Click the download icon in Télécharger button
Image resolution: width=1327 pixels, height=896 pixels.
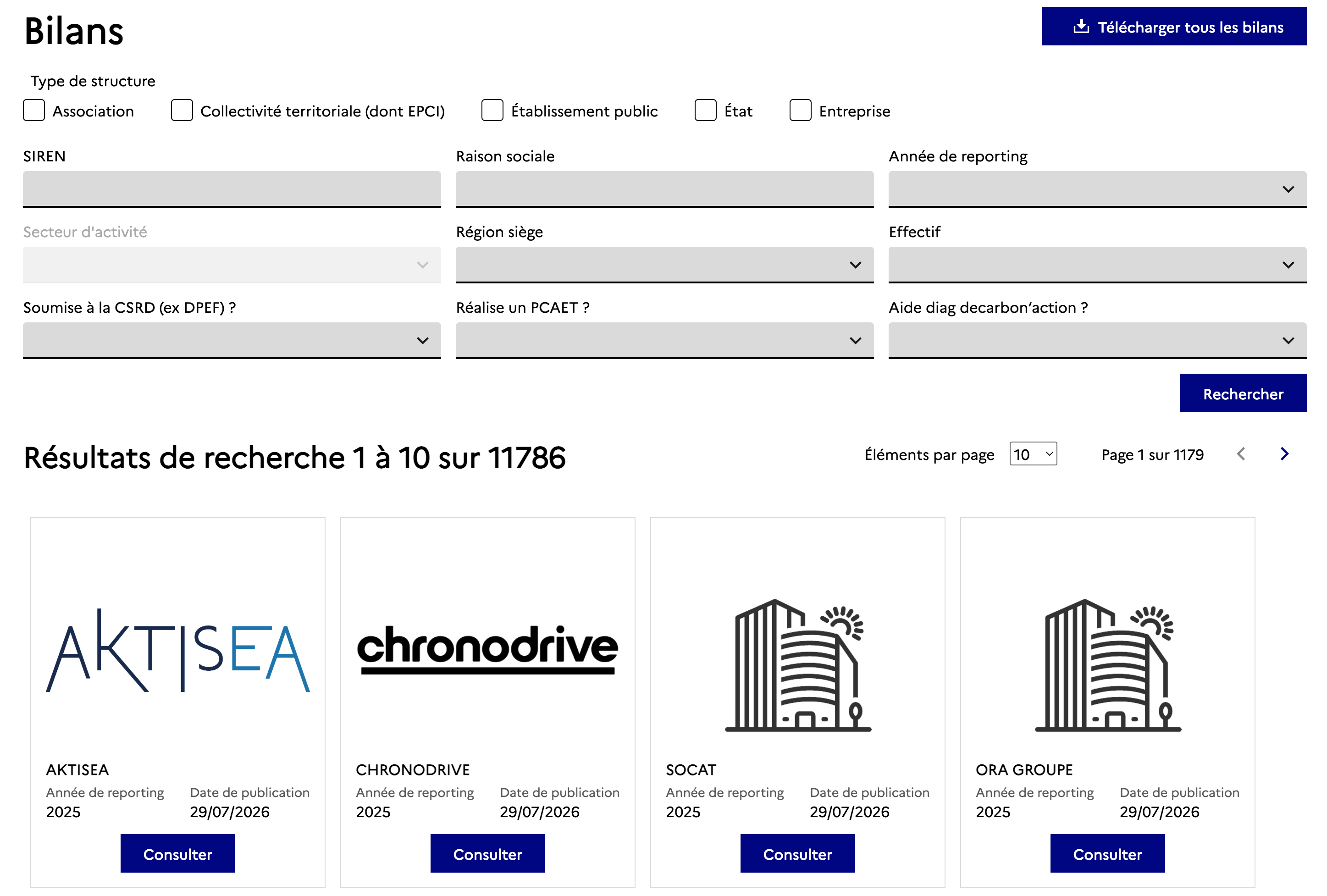pyautogui.click(x=1081, y=26)
